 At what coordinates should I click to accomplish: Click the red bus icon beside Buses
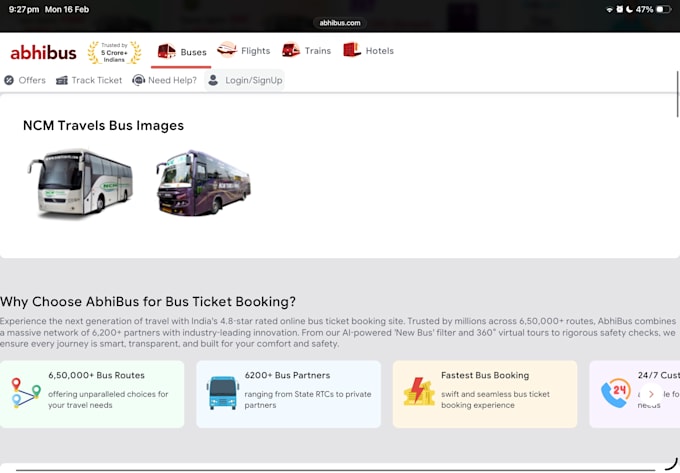click(167, 51)
